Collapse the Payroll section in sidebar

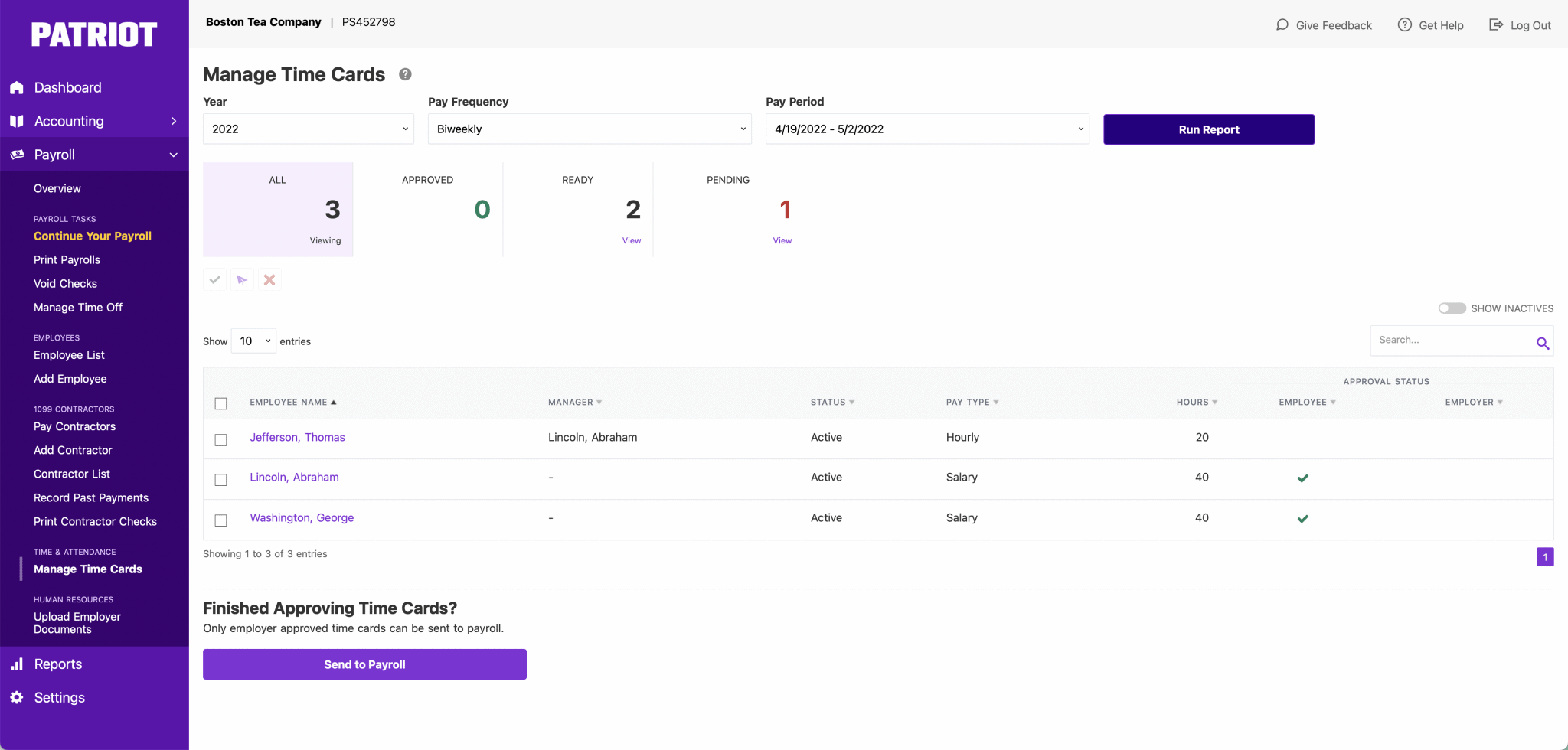pyautogui.click(x=175, y=154)
